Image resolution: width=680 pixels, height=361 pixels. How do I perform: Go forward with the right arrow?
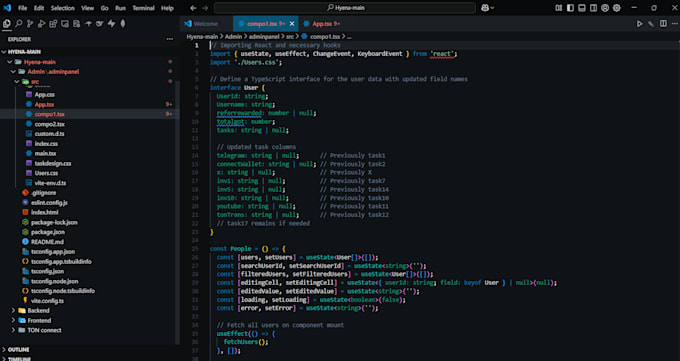click(205, 8)
